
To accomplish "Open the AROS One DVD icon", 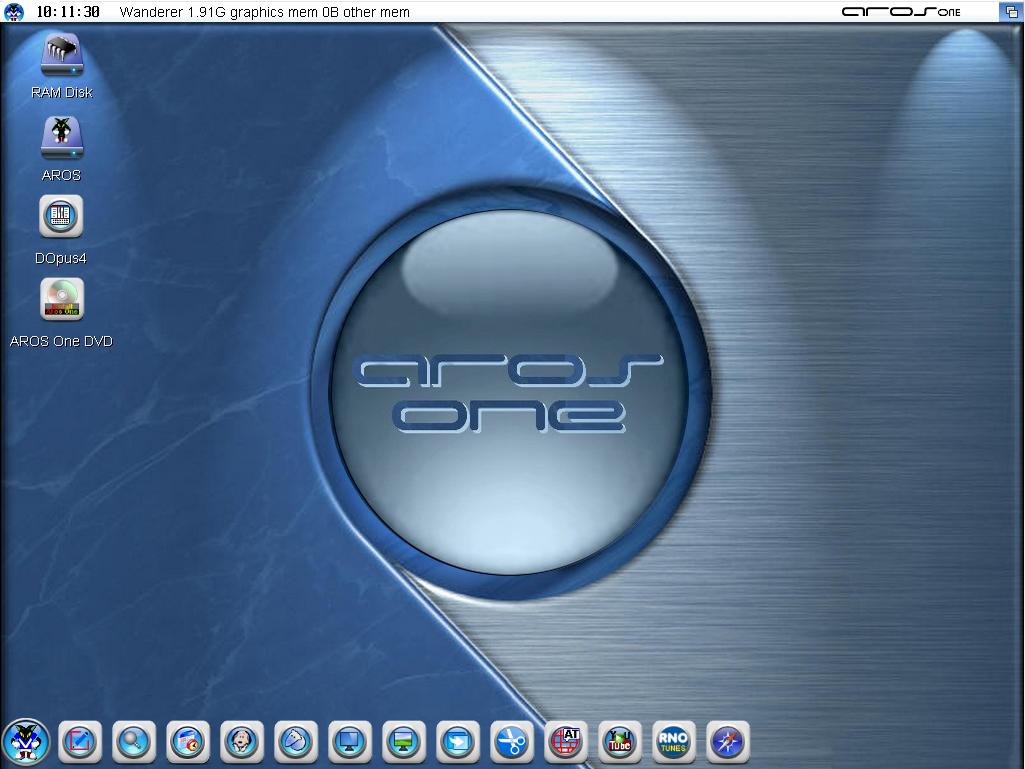I will pos(61,300).
